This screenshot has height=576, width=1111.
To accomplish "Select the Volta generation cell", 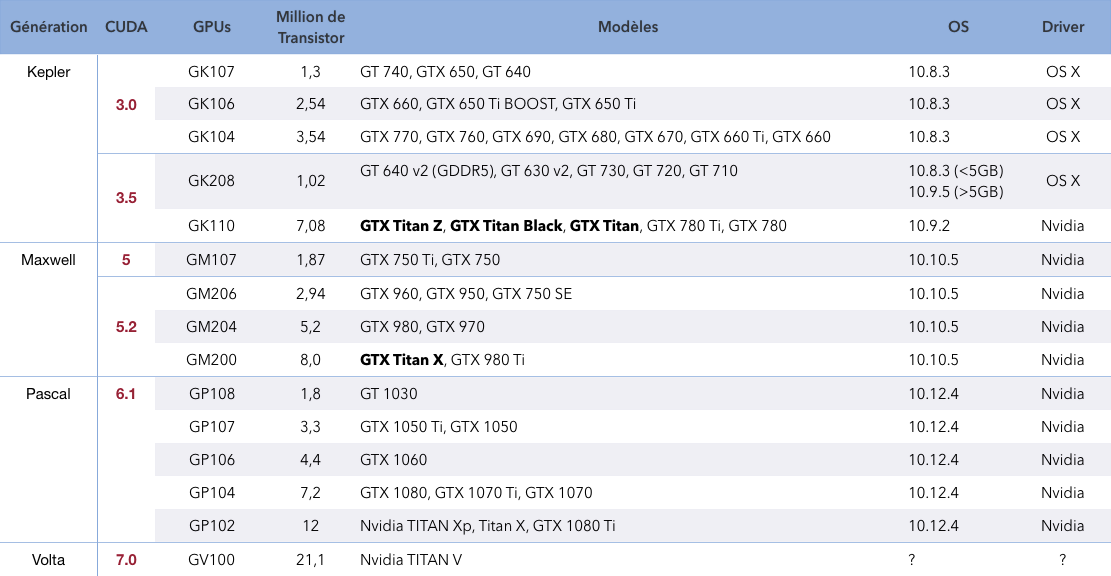I will click(48, 560).
